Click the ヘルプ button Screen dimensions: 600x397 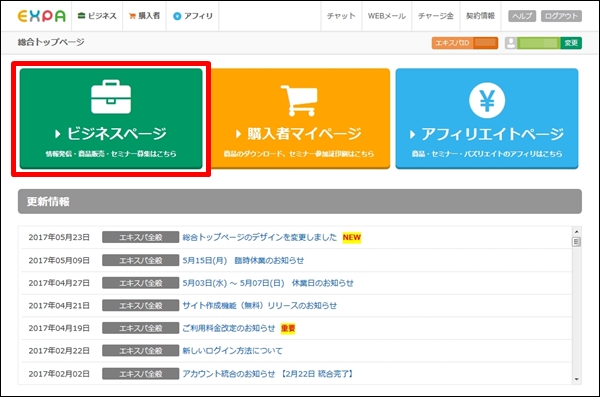[522, 16]
